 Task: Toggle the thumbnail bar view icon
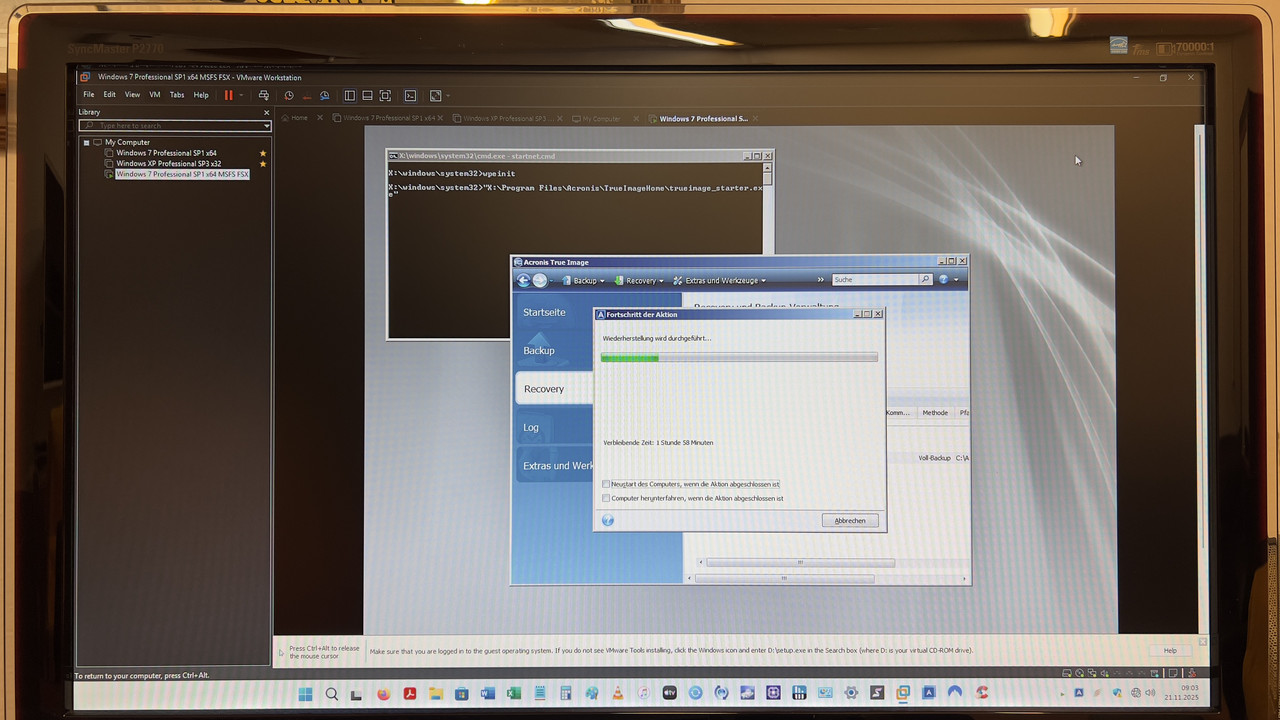[367, 95]
